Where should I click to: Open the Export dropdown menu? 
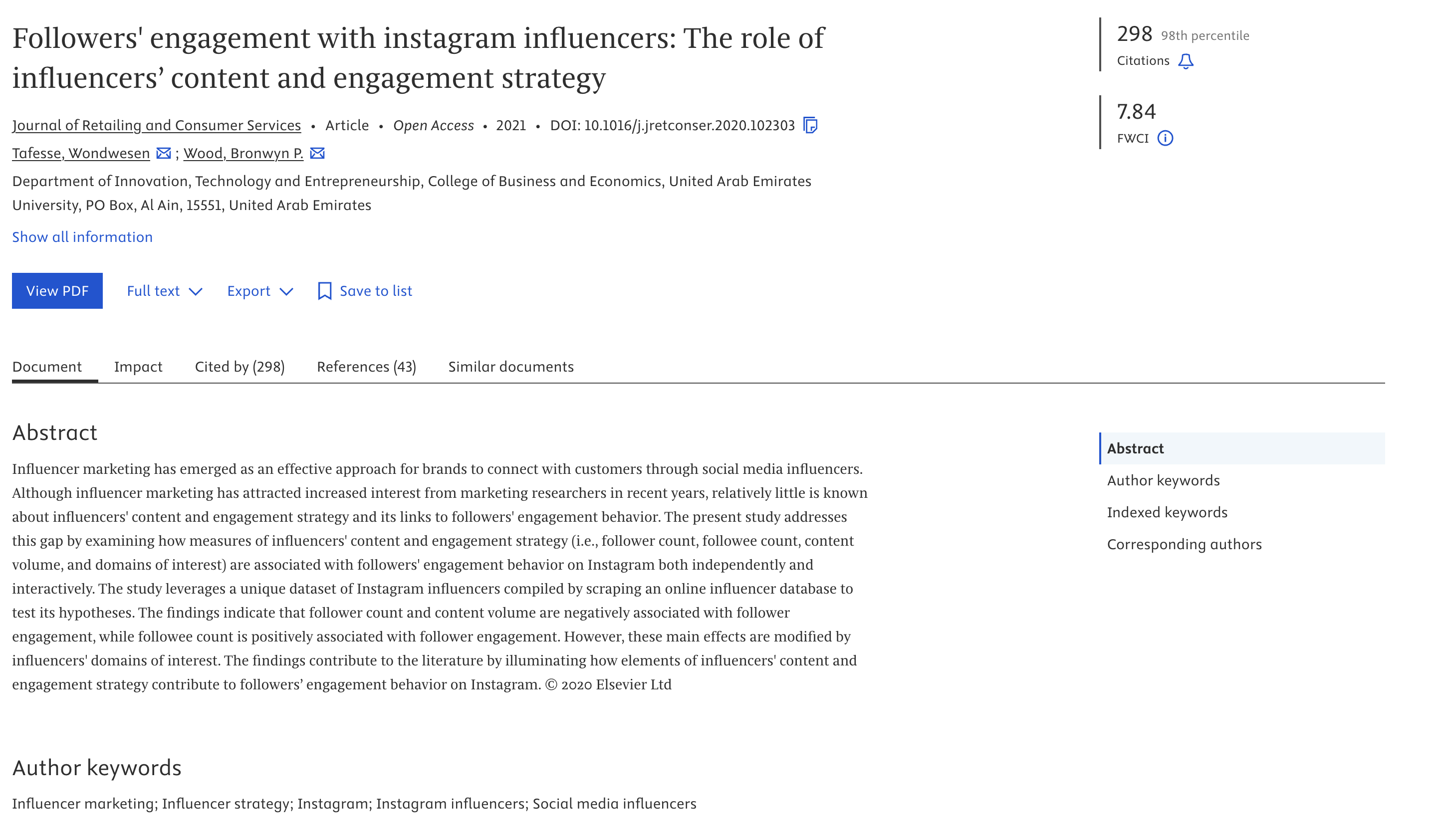point(260,291)
